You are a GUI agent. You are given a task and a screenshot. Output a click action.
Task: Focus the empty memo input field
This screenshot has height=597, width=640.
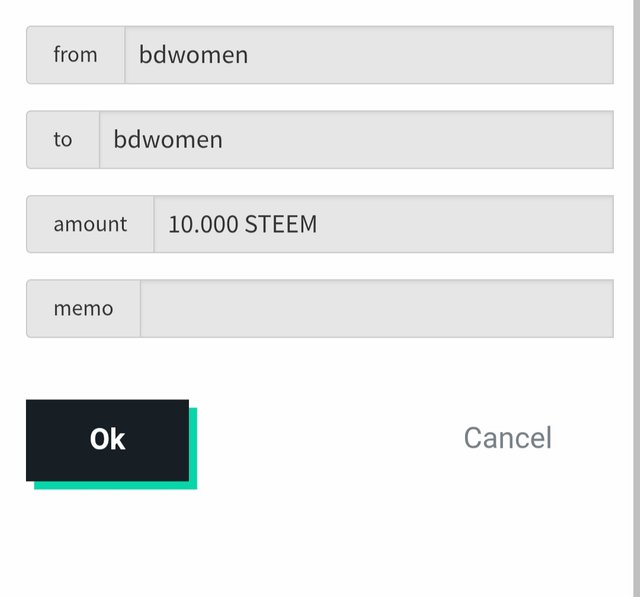pos(377,308)
